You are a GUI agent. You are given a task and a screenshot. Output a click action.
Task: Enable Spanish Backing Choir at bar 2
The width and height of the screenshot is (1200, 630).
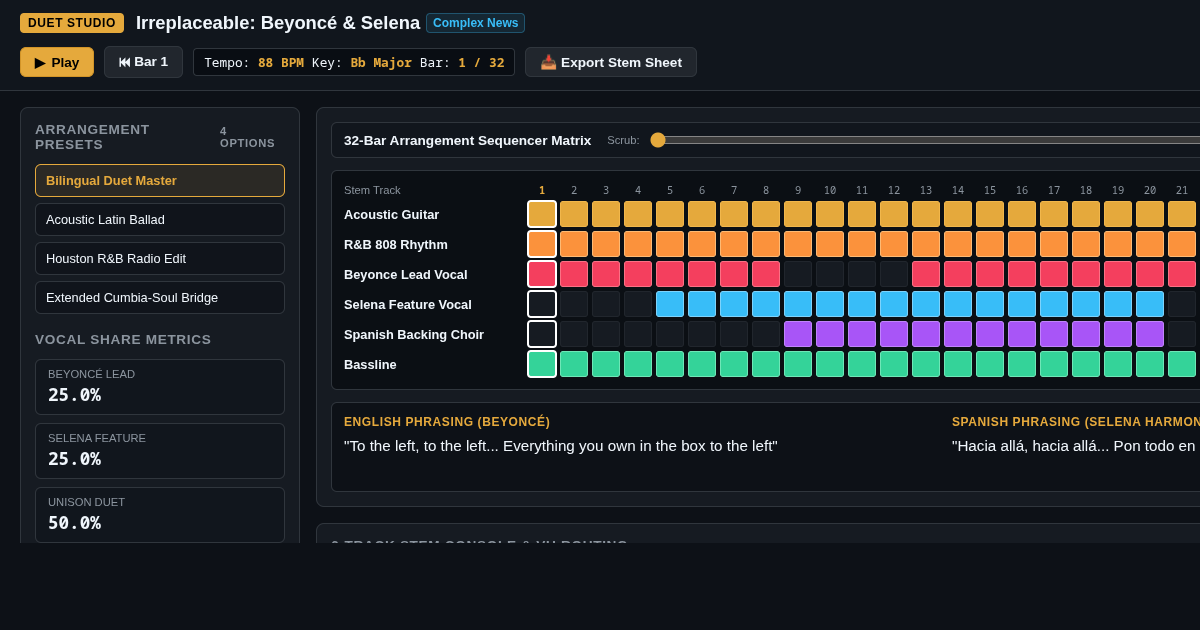coord(574,334)
